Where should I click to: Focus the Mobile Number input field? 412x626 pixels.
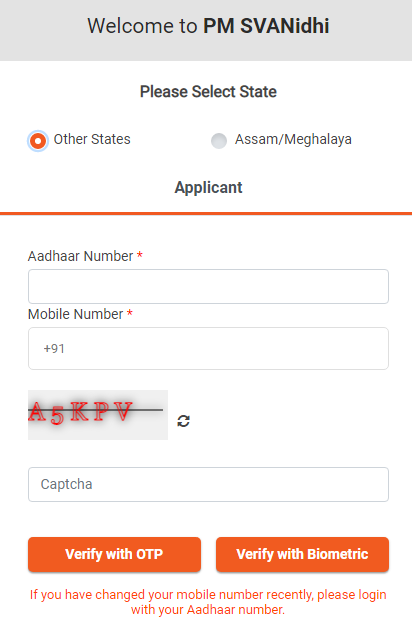pyautogui.click(x=208, y=349)
